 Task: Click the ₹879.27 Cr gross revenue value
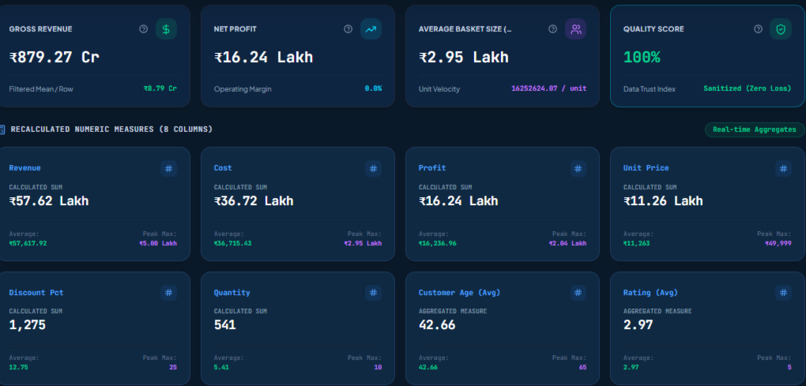[54, 57]
